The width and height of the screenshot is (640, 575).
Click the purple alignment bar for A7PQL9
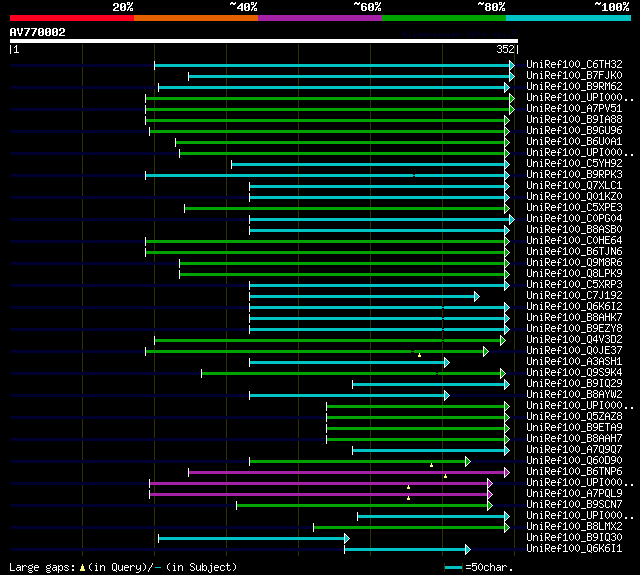[x=319, y=495]
